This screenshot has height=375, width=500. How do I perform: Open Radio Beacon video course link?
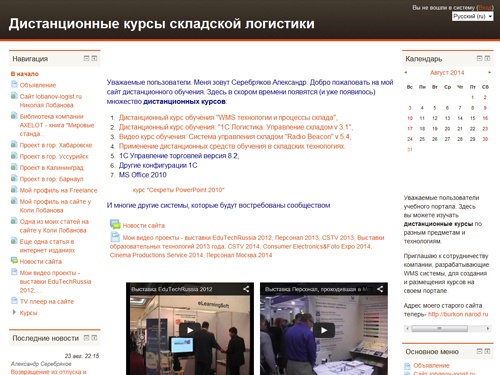click(x=235, y=137)
